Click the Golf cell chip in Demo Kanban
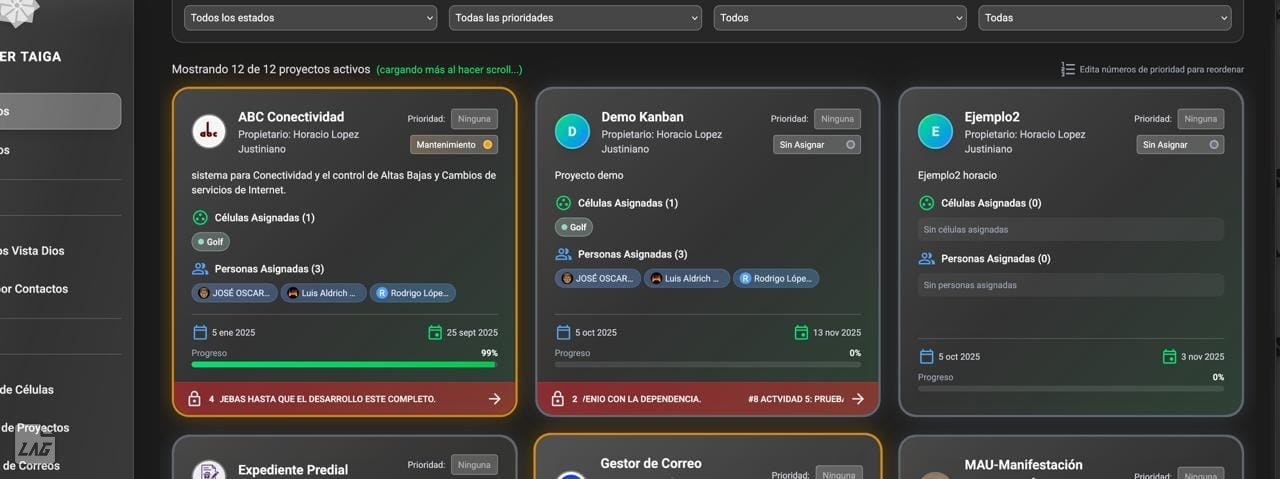1280x479 pixels. coord(574,227)
